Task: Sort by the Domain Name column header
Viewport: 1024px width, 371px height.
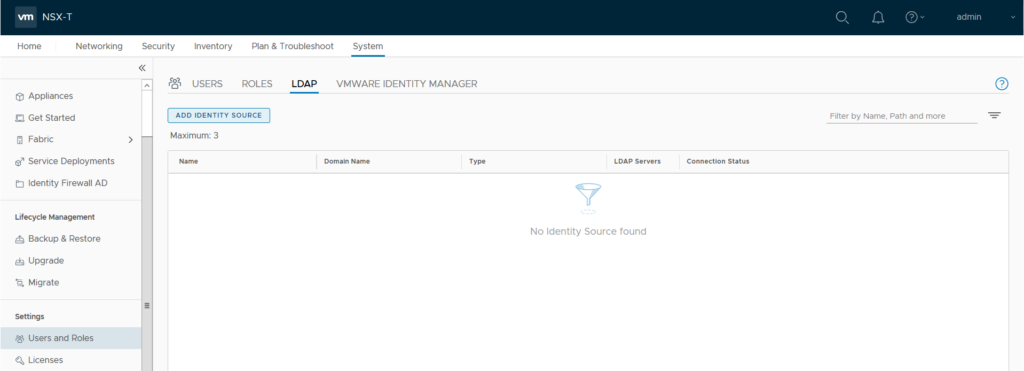Action: pos(347,161)
